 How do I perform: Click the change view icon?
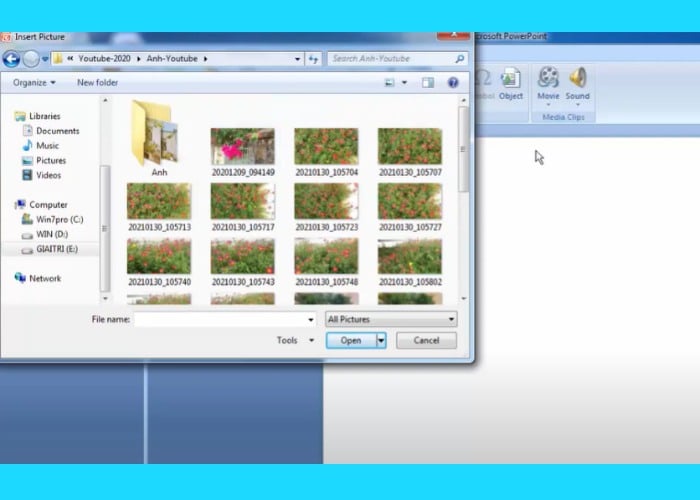[388, 82]
